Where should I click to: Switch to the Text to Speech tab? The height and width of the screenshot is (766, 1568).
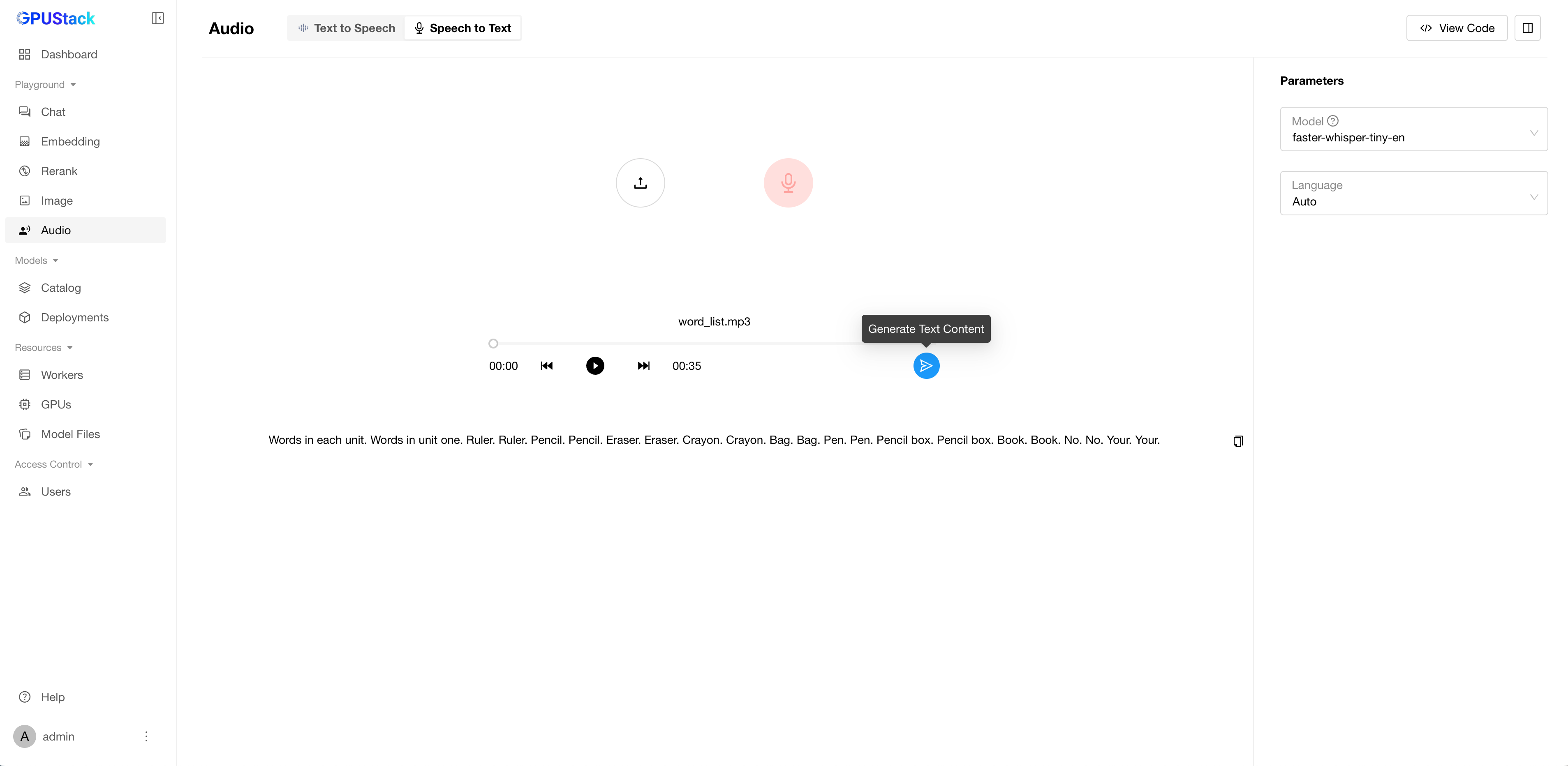click(x=346, y=28)
